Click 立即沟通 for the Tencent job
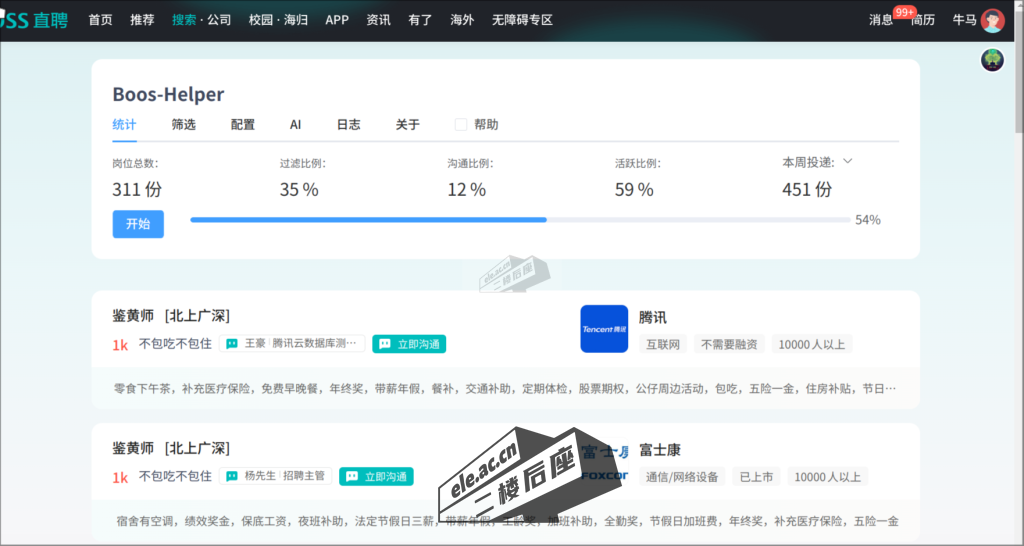The width and height of the screenshot is (1024, 546). tap(409, 344)
